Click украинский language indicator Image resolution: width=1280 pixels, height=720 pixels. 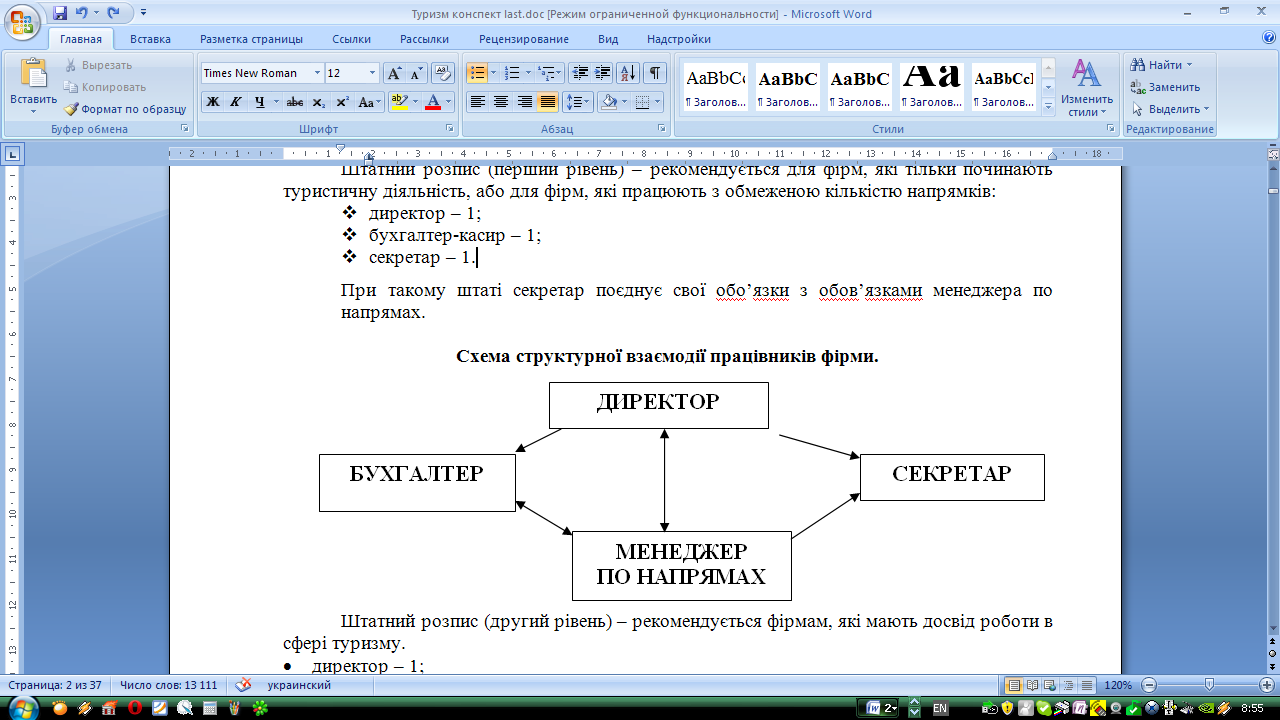(299, 685)
